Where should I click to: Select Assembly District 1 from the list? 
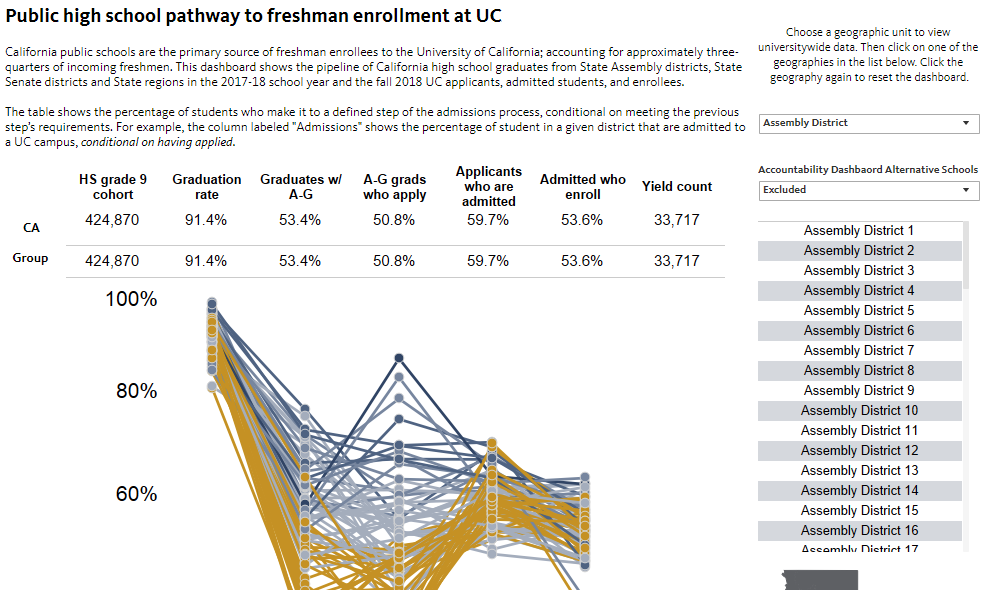coord(858,230)
